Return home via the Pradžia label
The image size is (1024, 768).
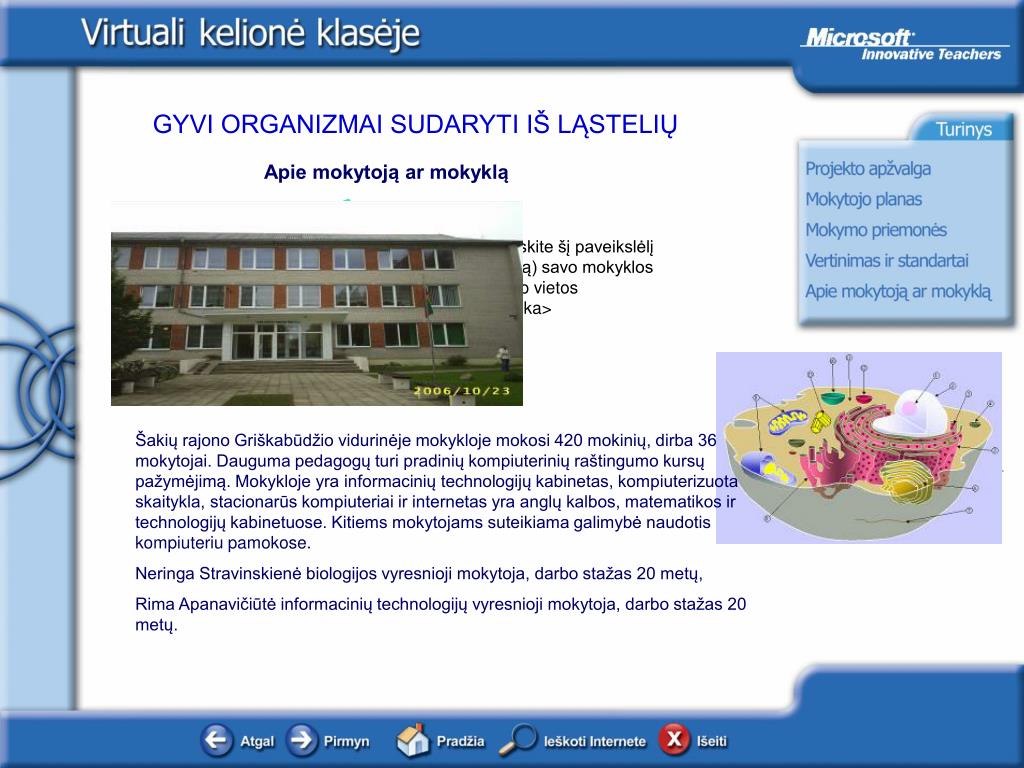(x=460, y=741)
